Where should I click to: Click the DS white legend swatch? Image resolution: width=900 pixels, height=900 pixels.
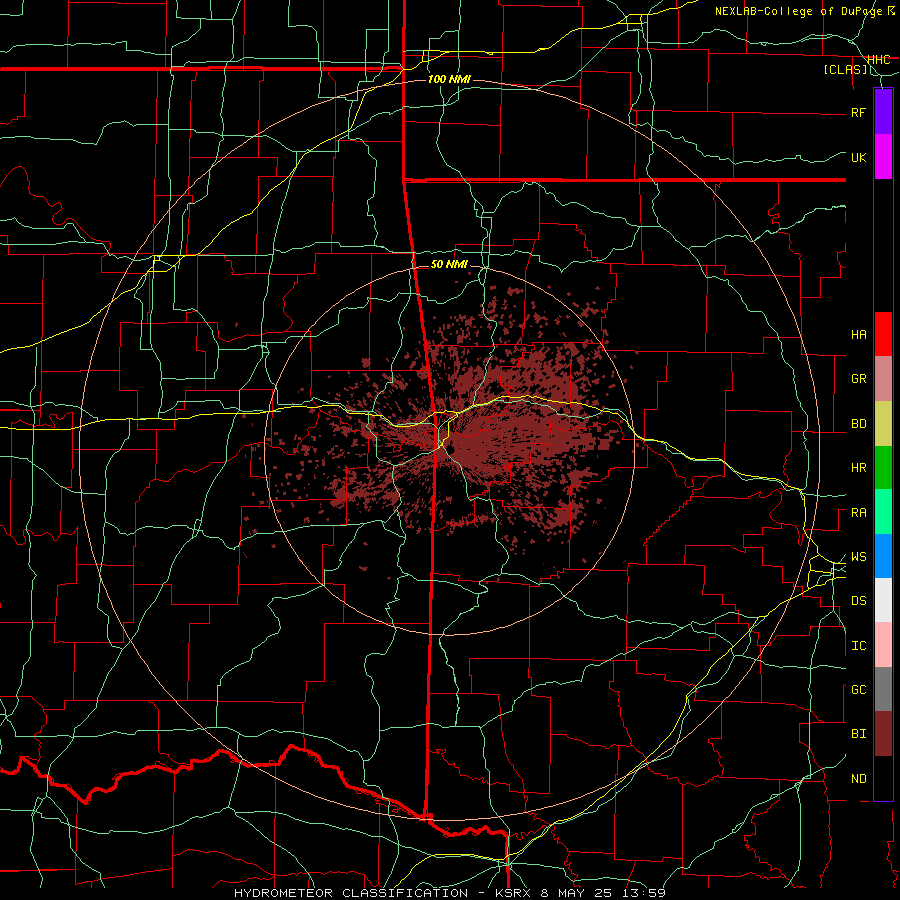pos(883,600)
